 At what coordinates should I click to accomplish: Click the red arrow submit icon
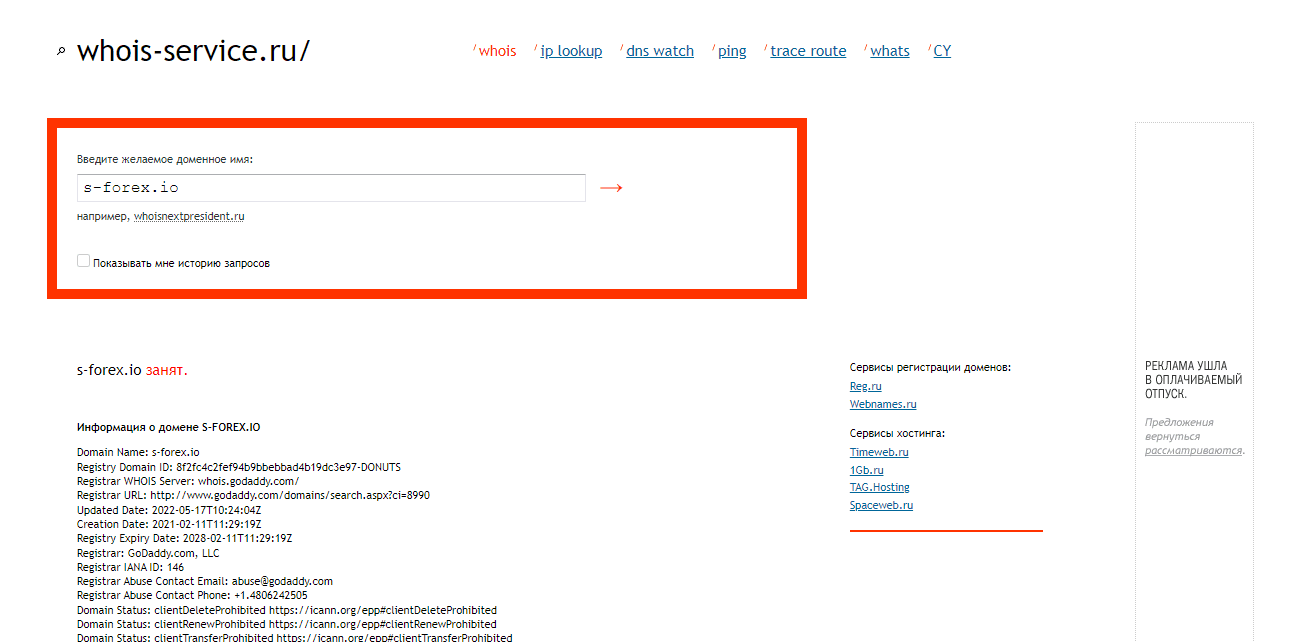tap(611, 188)
